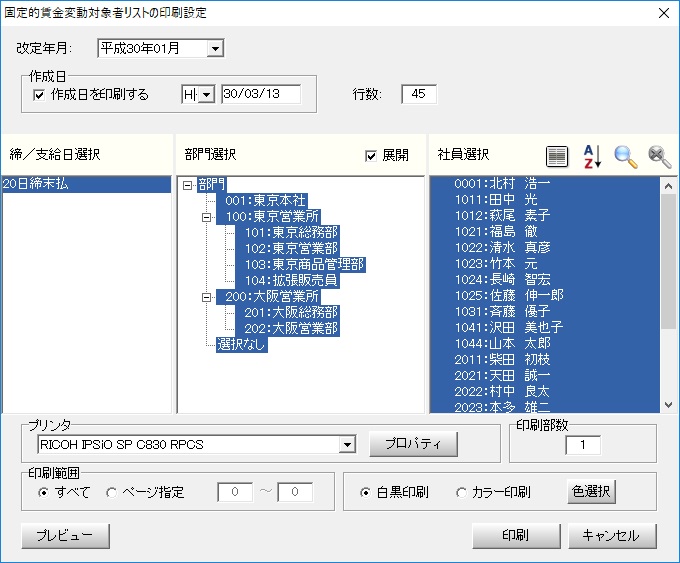The width and height of the screenshot is (680, 563).
Task: Select 20日締末払 in the list
Action: pos(86,184)
